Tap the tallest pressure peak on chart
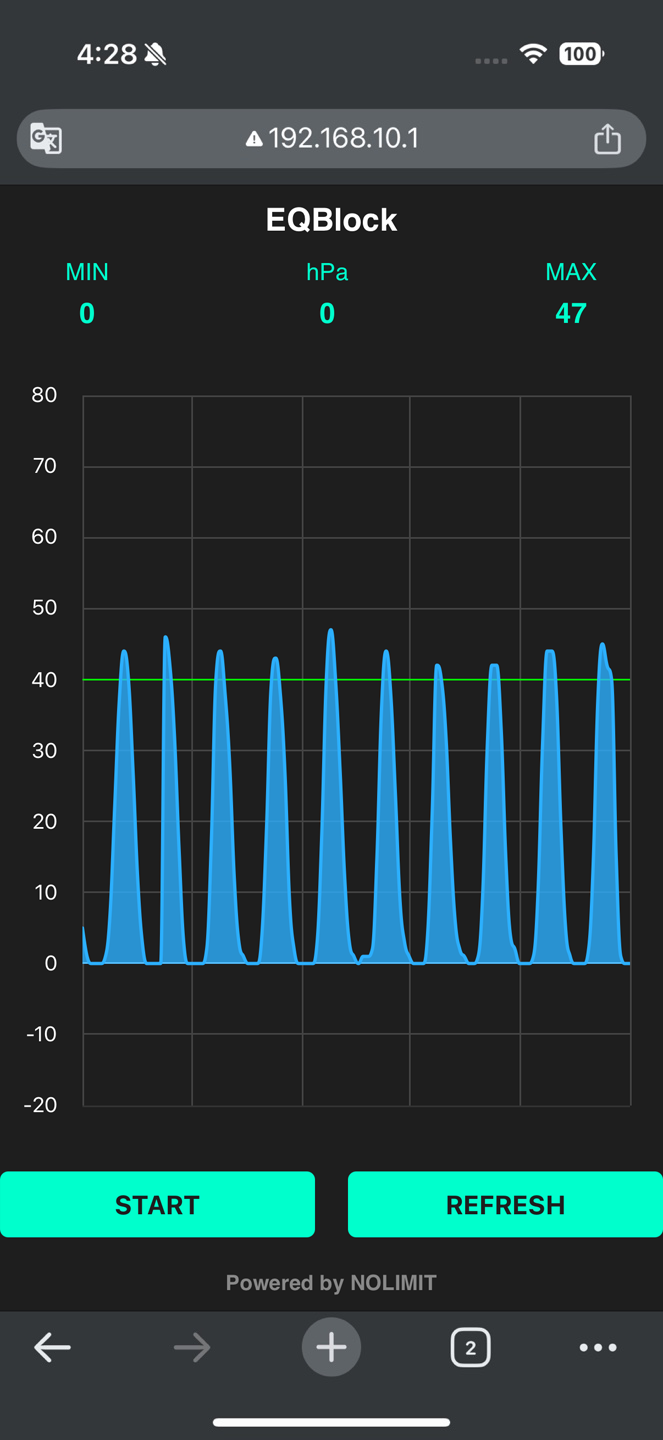Viewport: 663px width, 1440px height. point(331,633)
